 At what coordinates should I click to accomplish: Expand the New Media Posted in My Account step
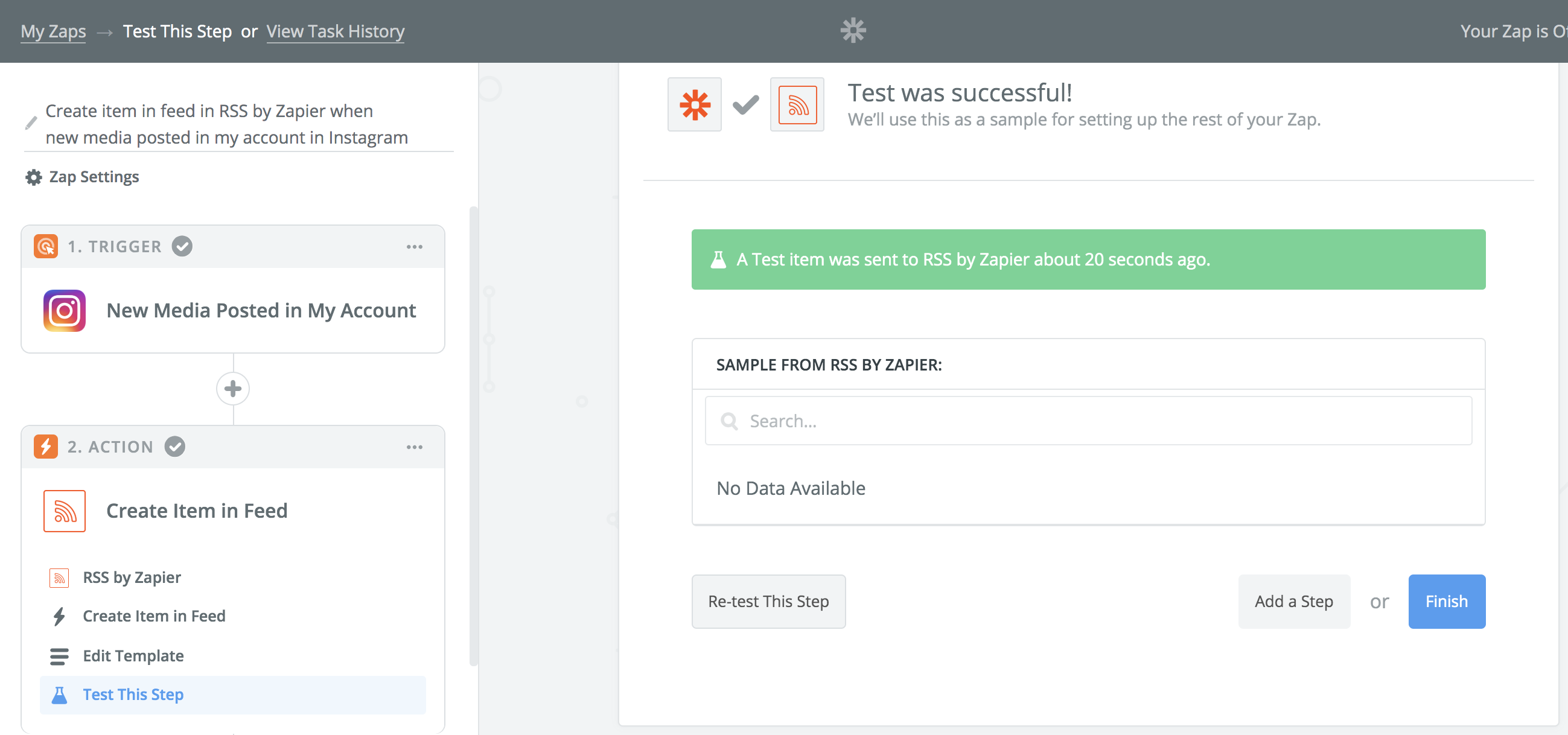(x=261, y=310)
